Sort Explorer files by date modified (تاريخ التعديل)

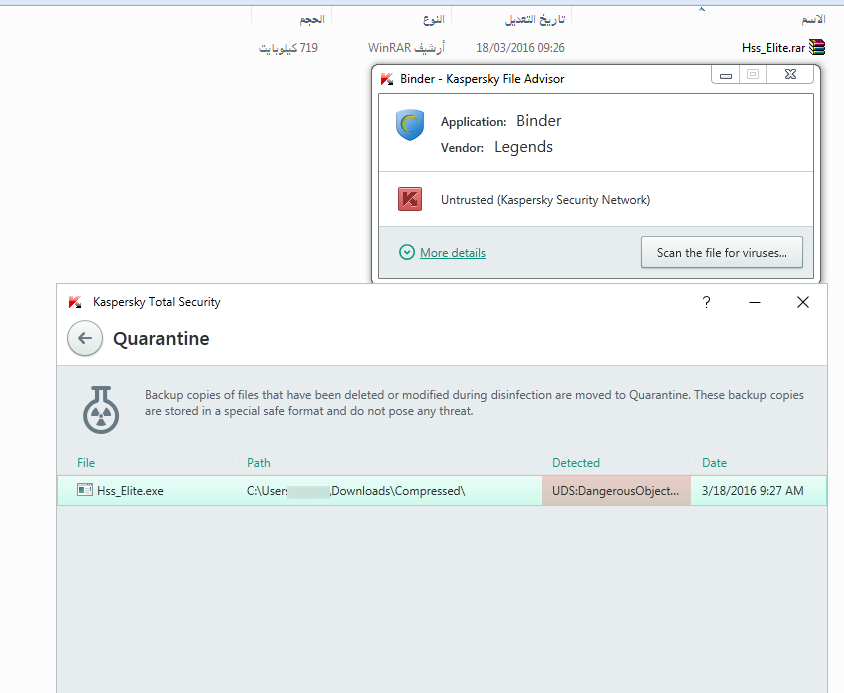[534, 19]
